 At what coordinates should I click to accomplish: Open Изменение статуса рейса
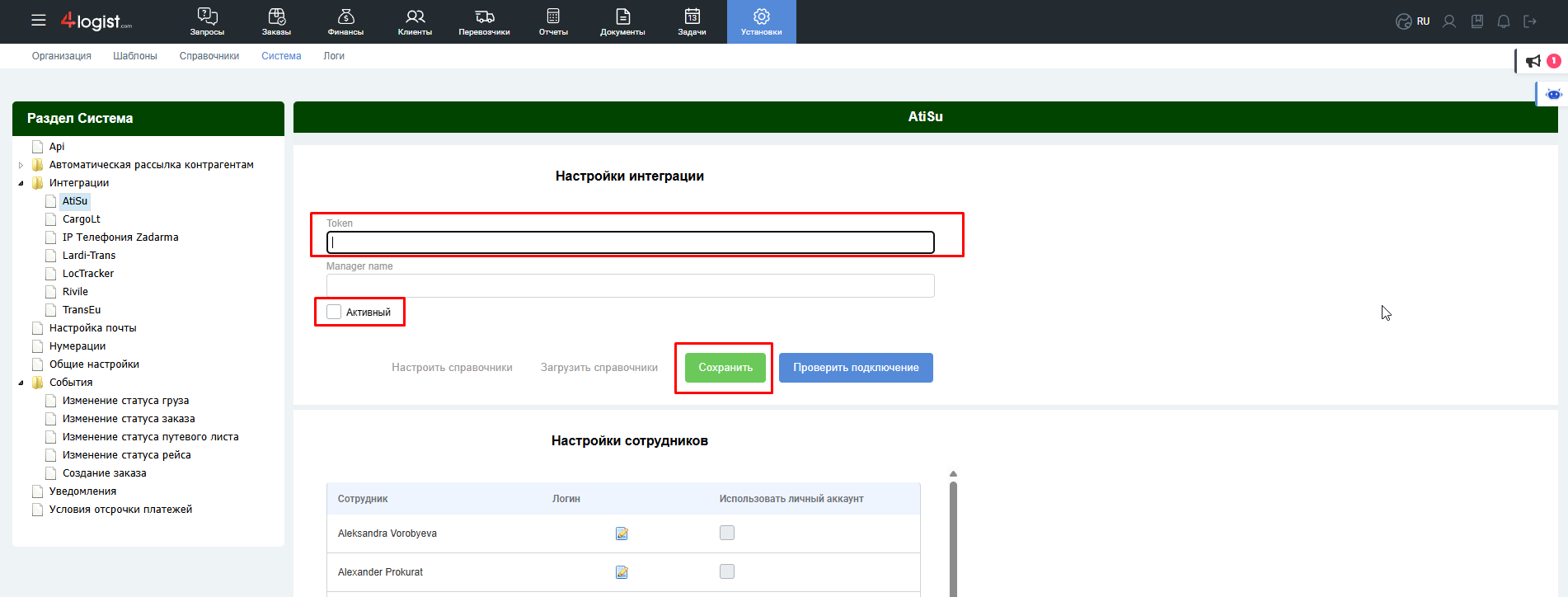click(127, 455)
